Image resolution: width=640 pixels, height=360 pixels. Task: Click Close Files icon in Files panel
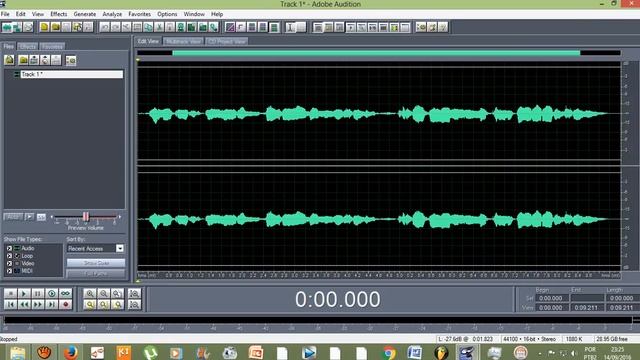[23, 60]
